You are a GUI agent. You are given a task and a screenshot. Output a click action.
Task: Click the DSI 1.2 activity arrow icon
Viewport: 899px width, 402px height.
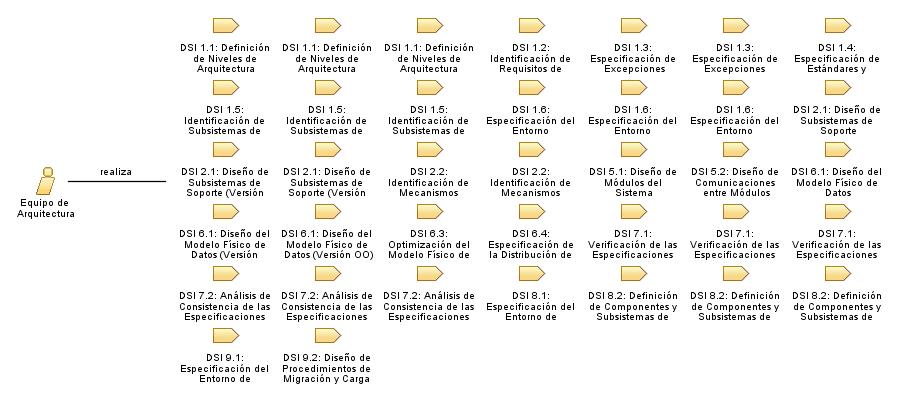coord(530,26)
